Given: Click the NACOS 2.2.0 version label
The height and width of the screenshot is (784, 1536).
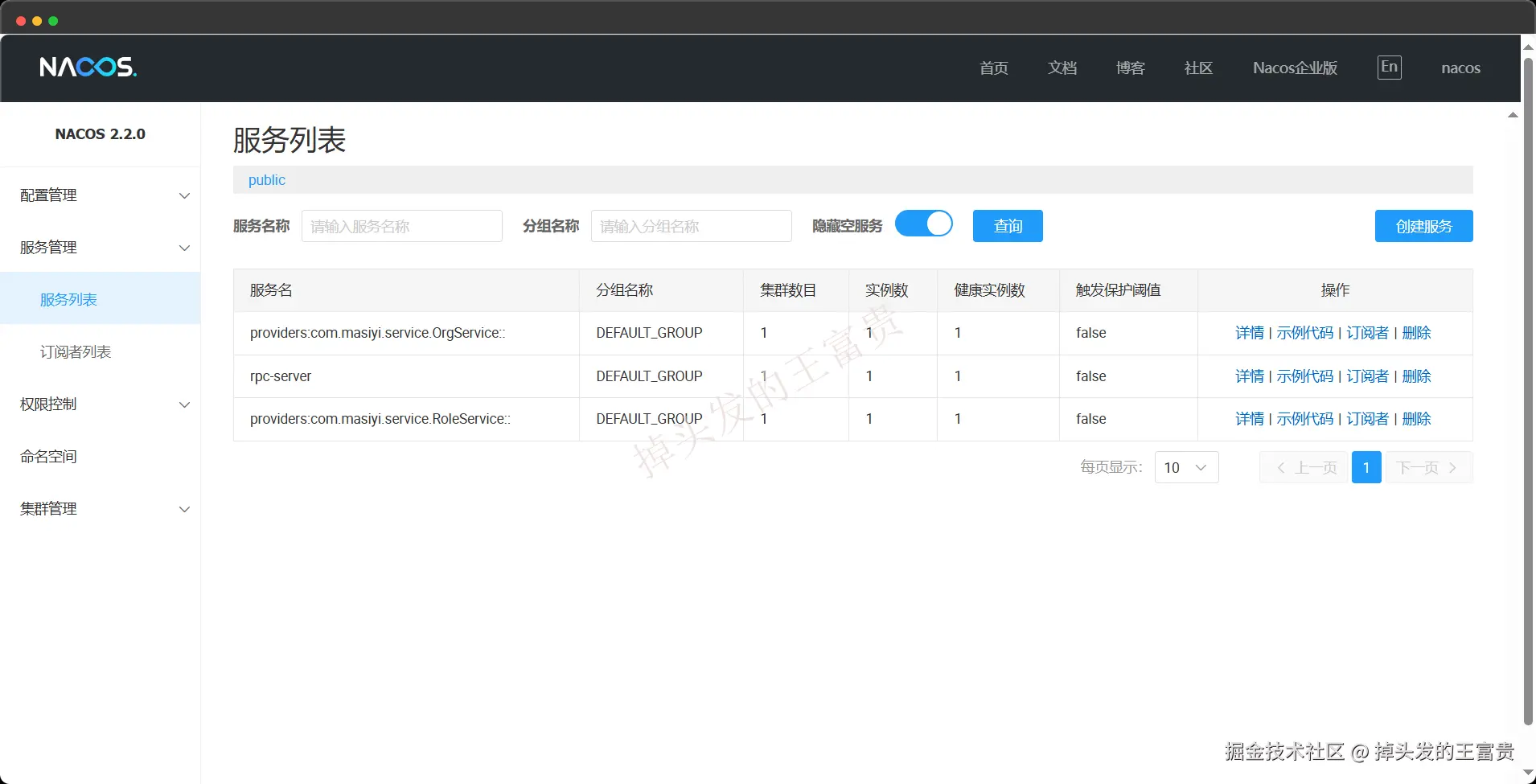Looking at the screenshot, I should pos(101,134).
